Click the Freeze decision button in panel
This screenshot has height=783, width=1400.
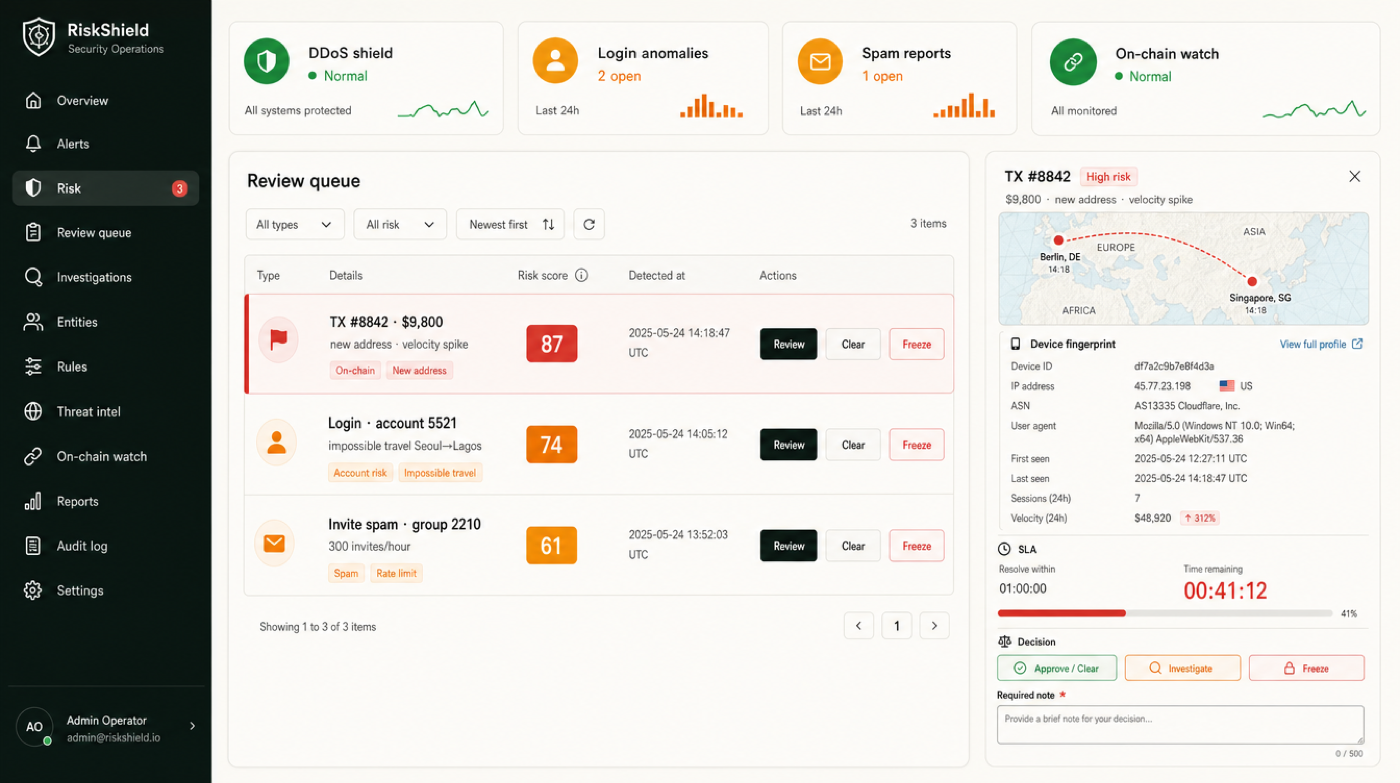click(x=1307, y=668)
